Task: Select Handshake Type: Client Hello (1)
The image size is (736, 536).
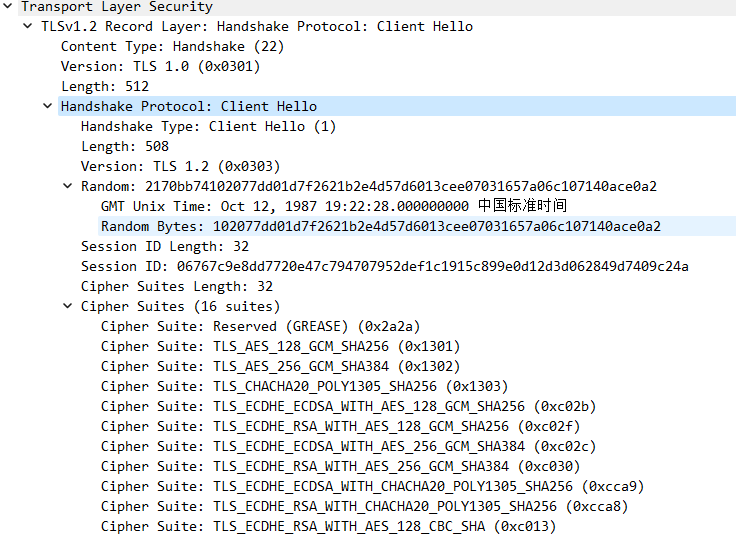Action: click(208, 126)
